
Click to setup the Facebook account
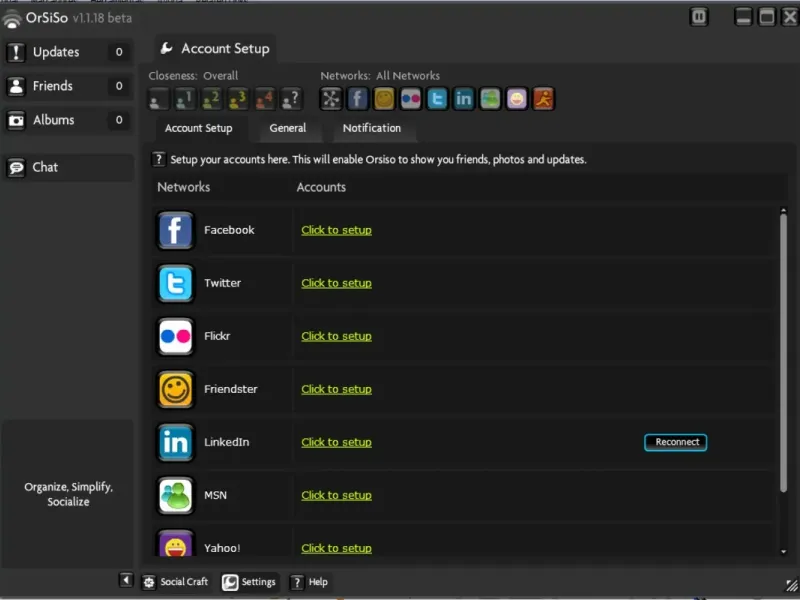pos(336,230)
